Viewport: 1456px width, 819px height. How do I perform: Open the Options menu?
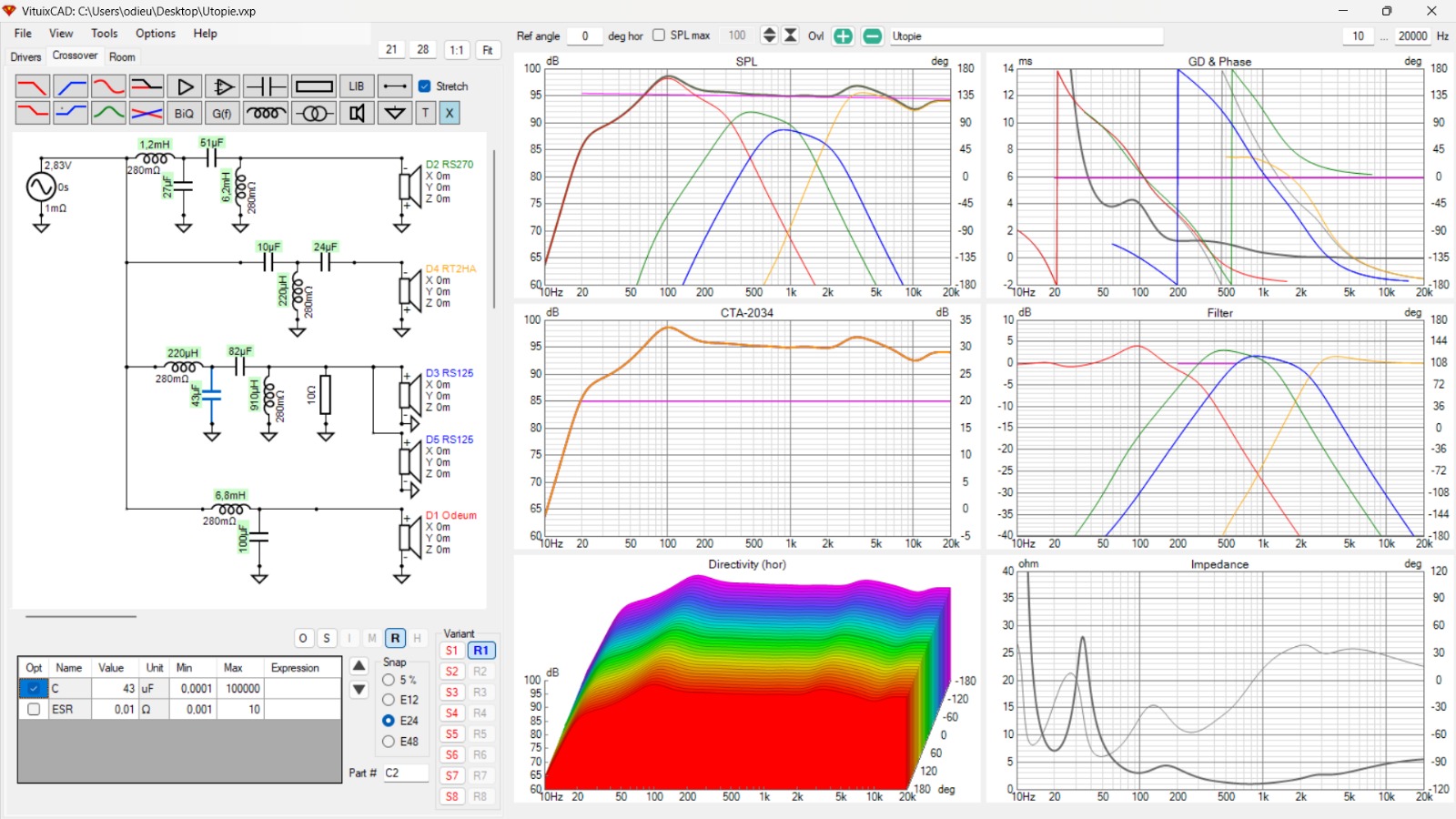pyautogui.click(x=156, y=34)
